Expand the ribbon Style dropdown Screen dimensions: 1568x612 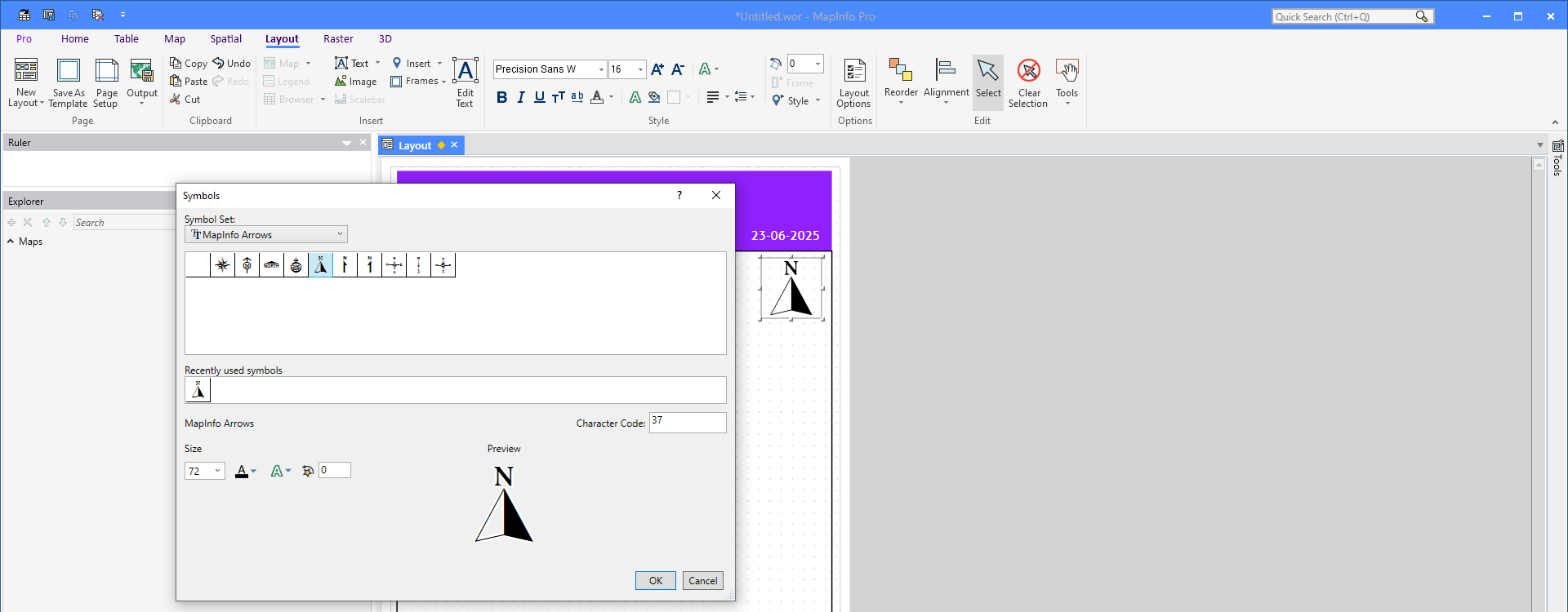click(797, 100)
